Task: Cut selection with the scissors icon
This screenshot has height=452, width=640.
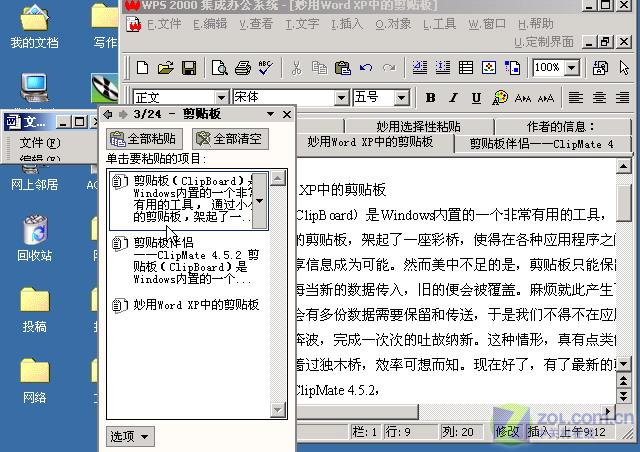Action: [296, 67]
